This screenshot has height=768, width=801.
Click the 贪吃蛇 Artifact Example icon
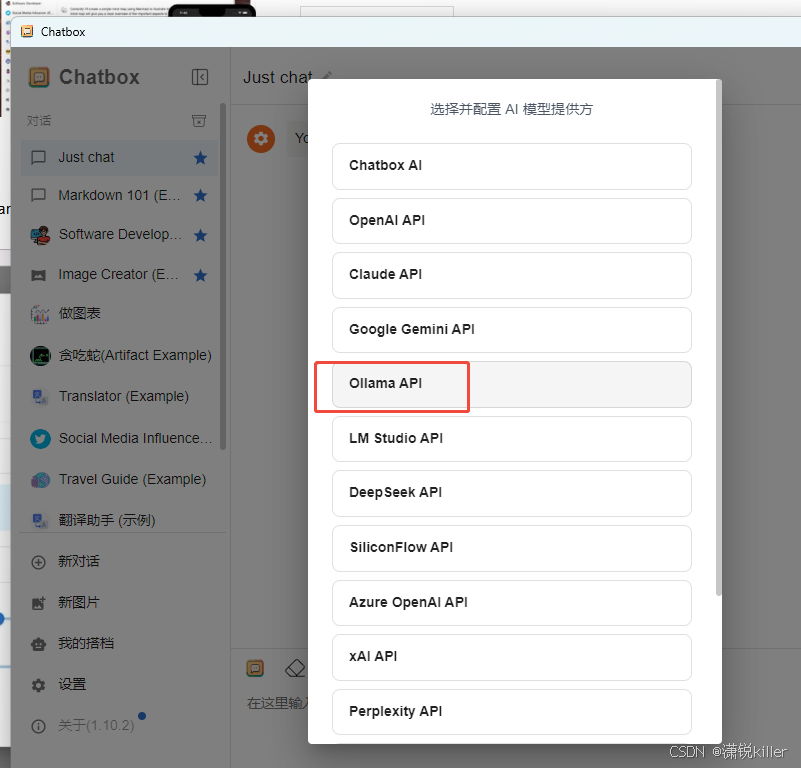pos(40,356)
